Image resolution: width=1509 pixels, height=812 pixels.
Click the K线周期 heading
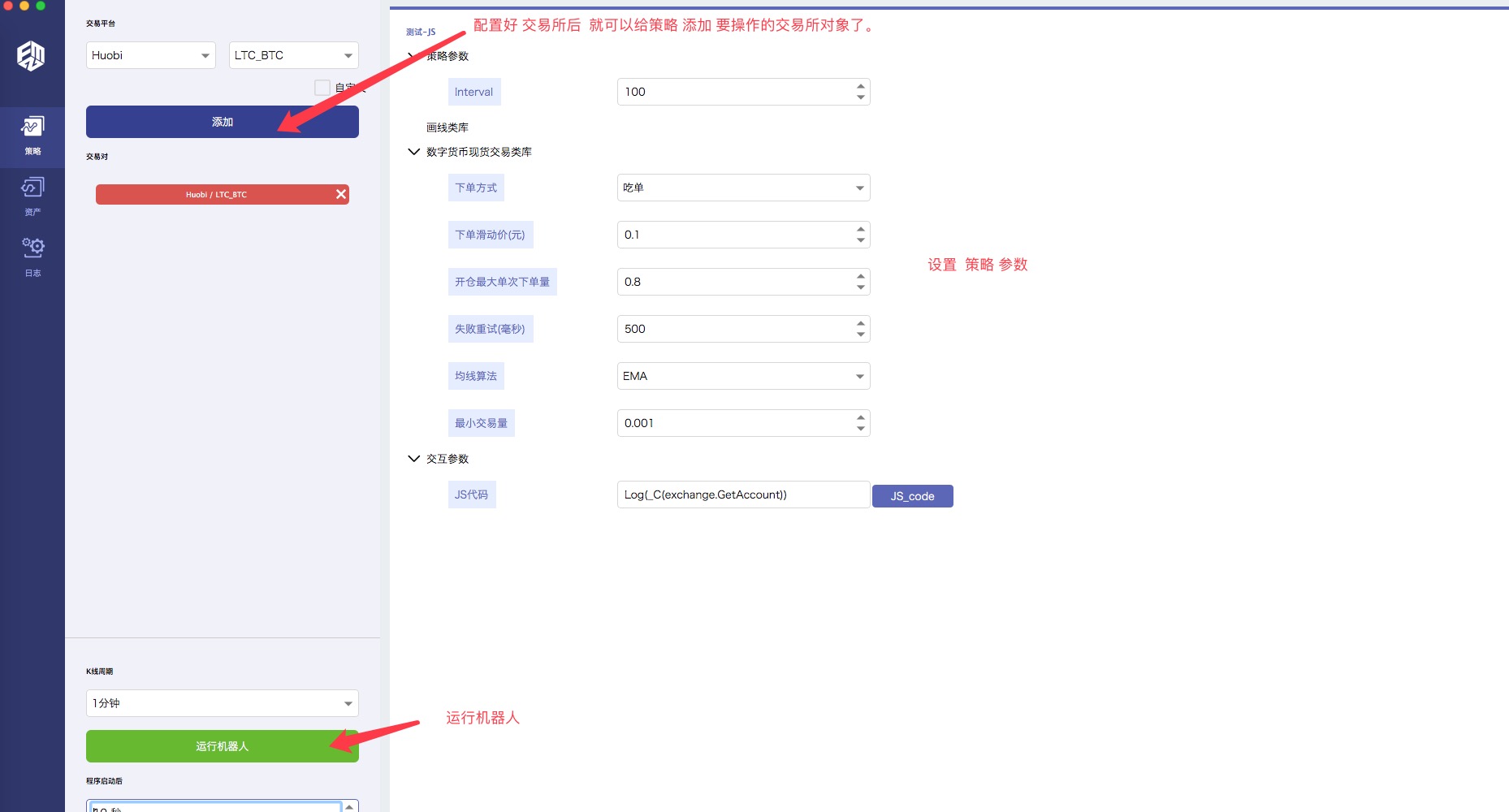(x=100, y=672)
